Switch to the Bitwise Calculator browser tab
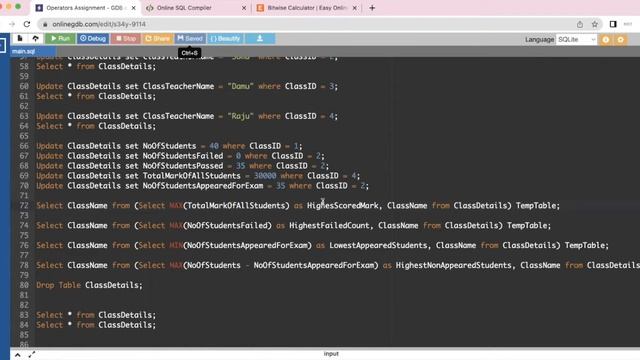 pos(307,8)
